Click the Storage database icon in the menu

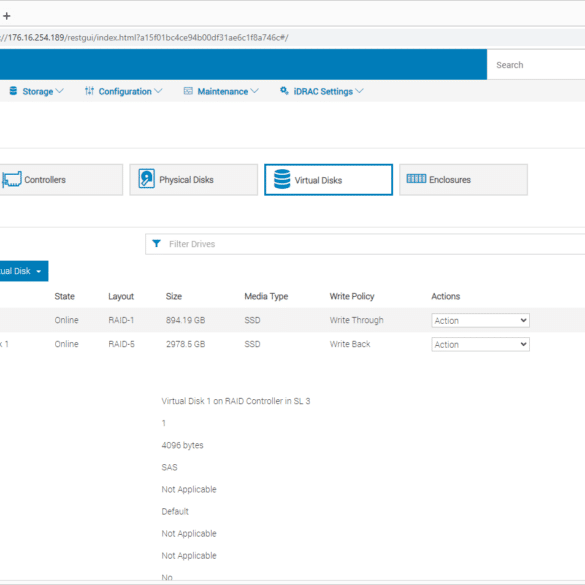click(13, 91)
